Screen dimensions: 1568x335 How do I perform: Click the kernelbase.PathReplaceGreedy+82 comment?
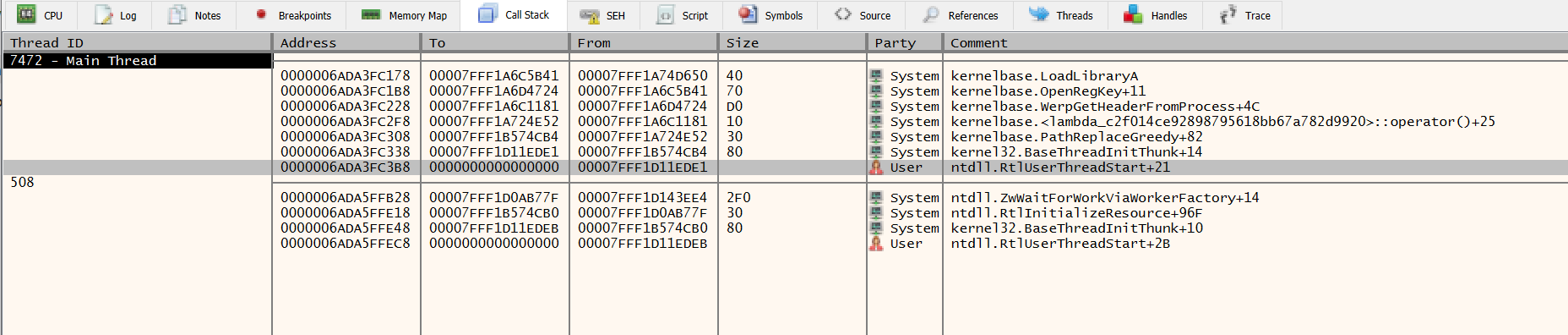pos(1076,137)
